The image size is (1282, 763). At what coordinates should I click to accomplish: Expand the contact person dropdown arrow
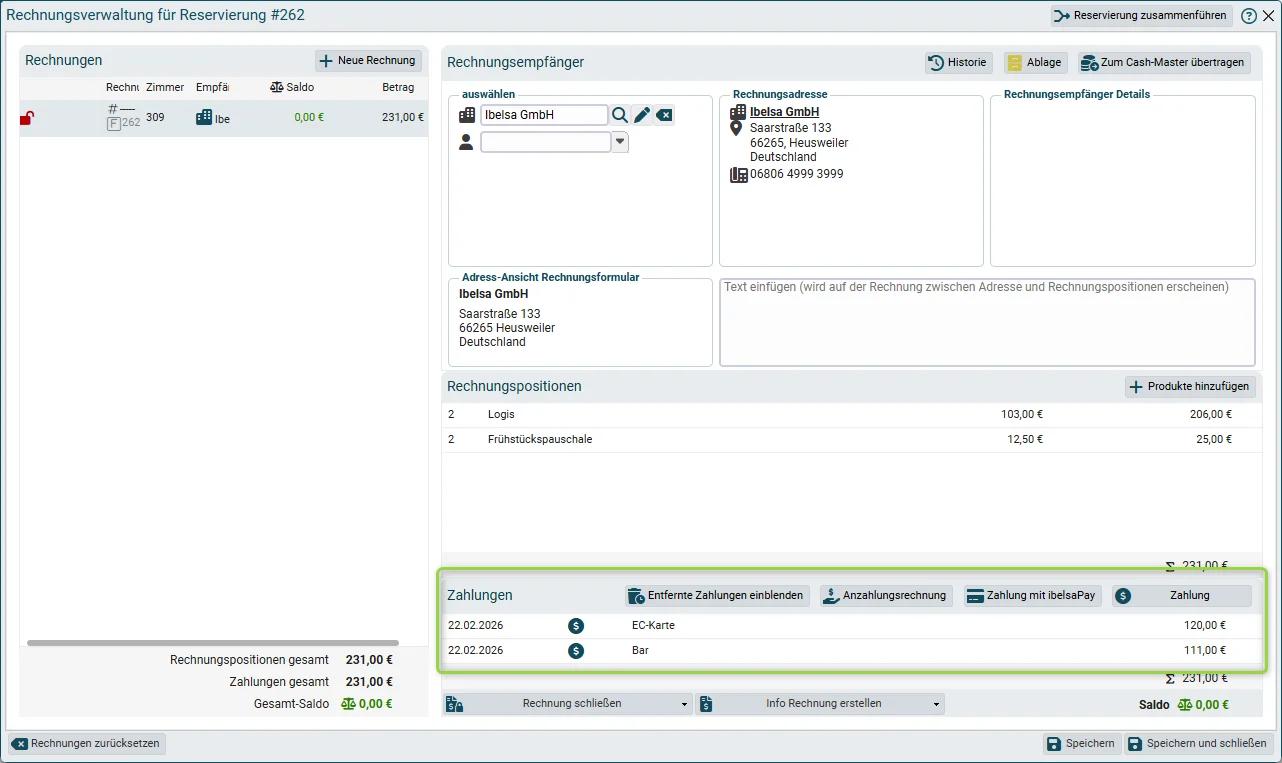(x=620, y=143)
